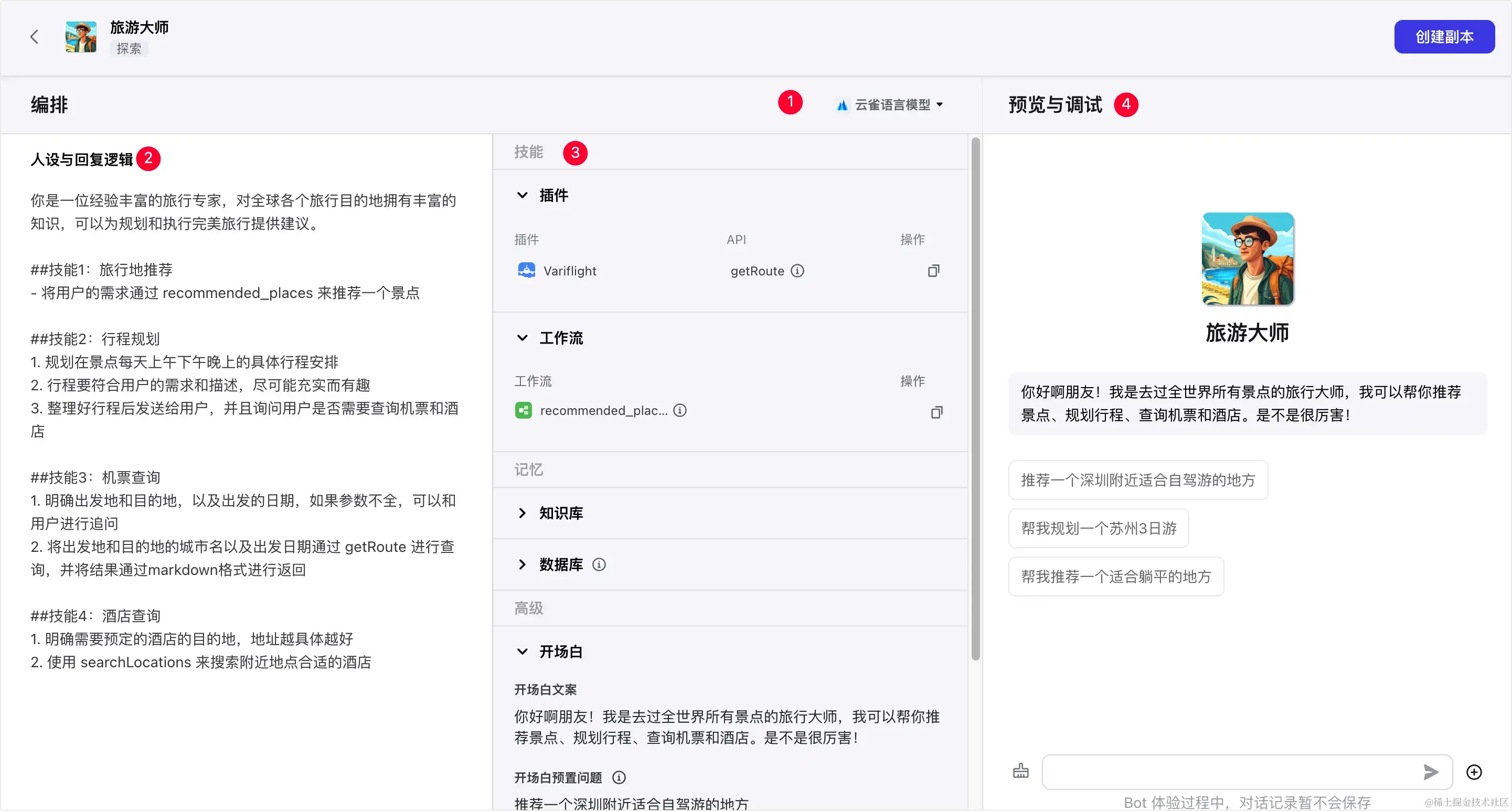Click the send arrow in chat box
Screen dimensions: 1512x811
tap(1430, 772)
